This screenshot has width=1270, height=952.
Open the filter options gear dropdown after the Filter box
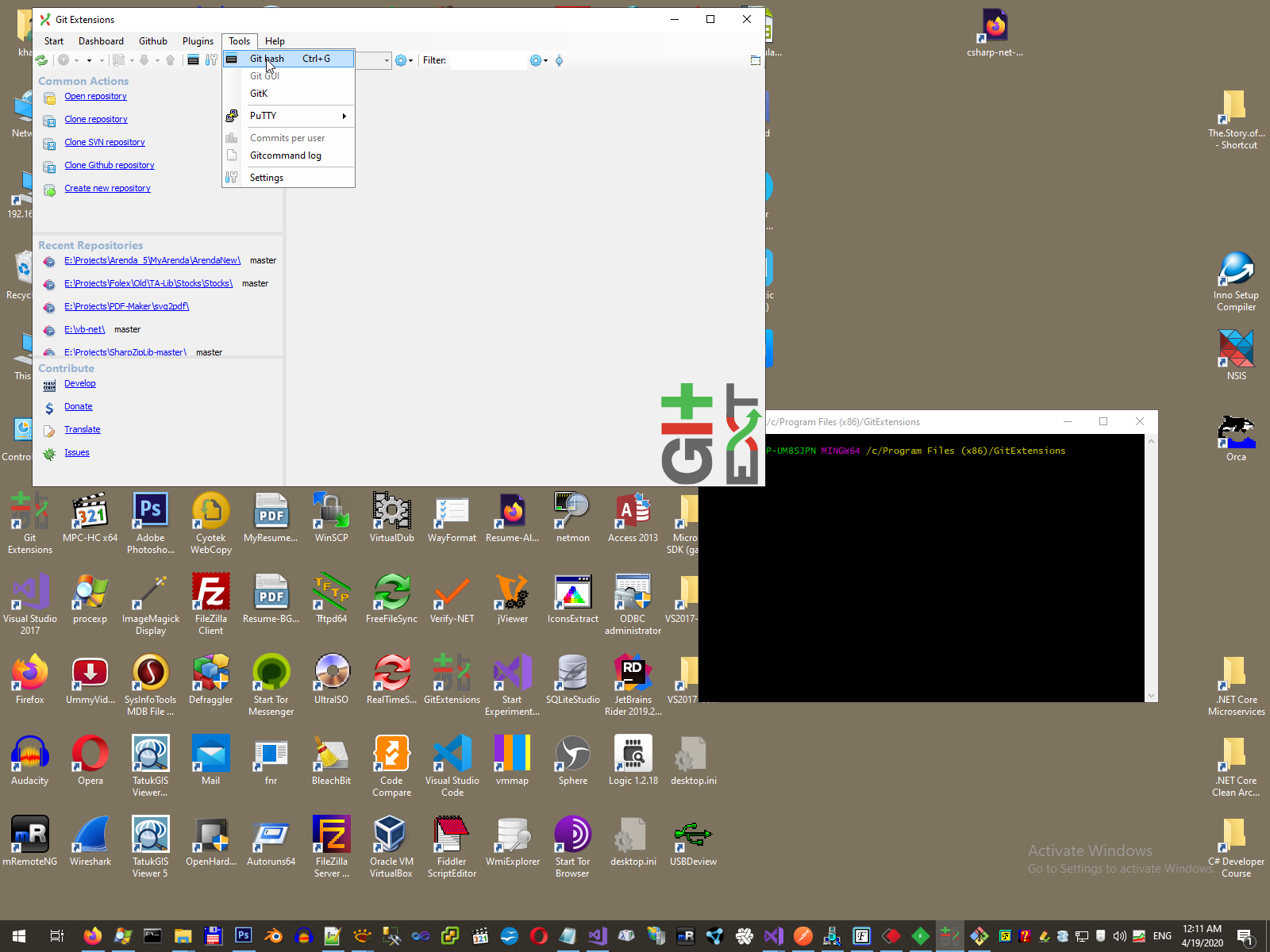(x=539, y=60)
